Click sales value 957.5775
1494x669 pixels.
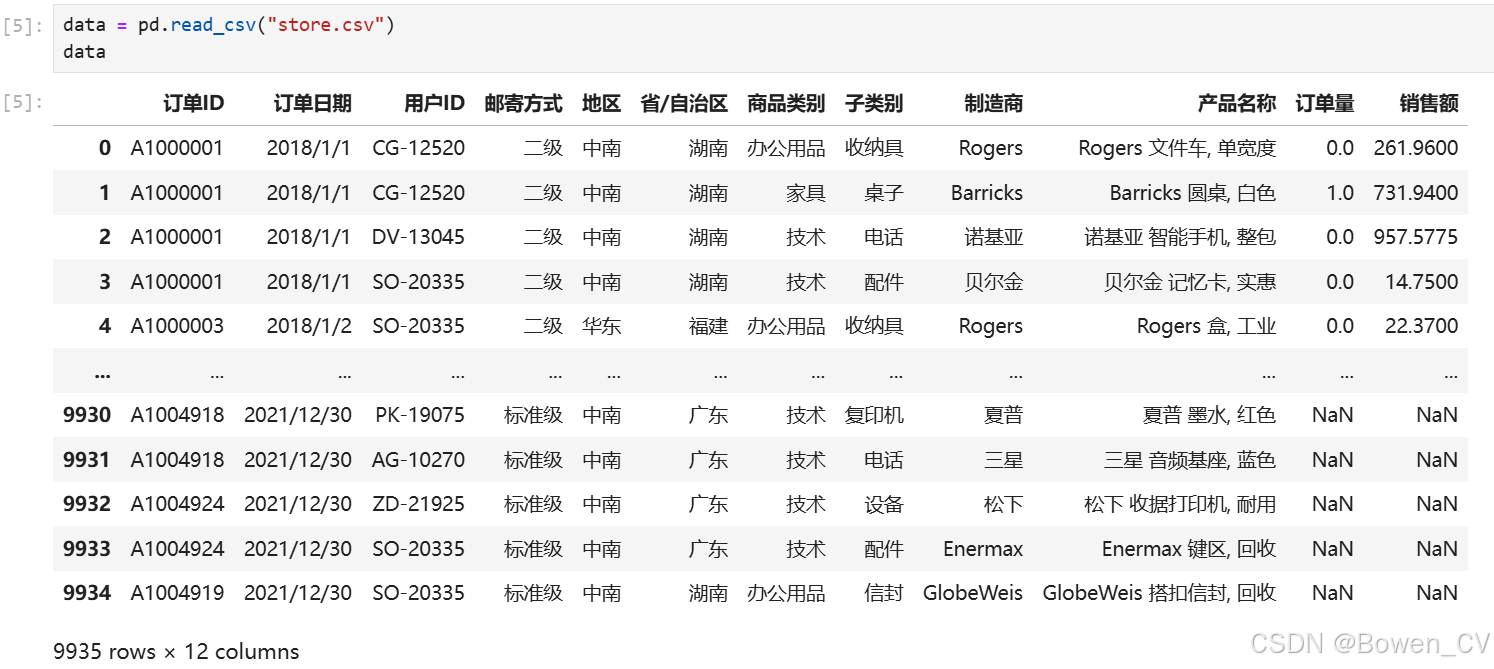pyautogui.click(x=1416, y=237)
